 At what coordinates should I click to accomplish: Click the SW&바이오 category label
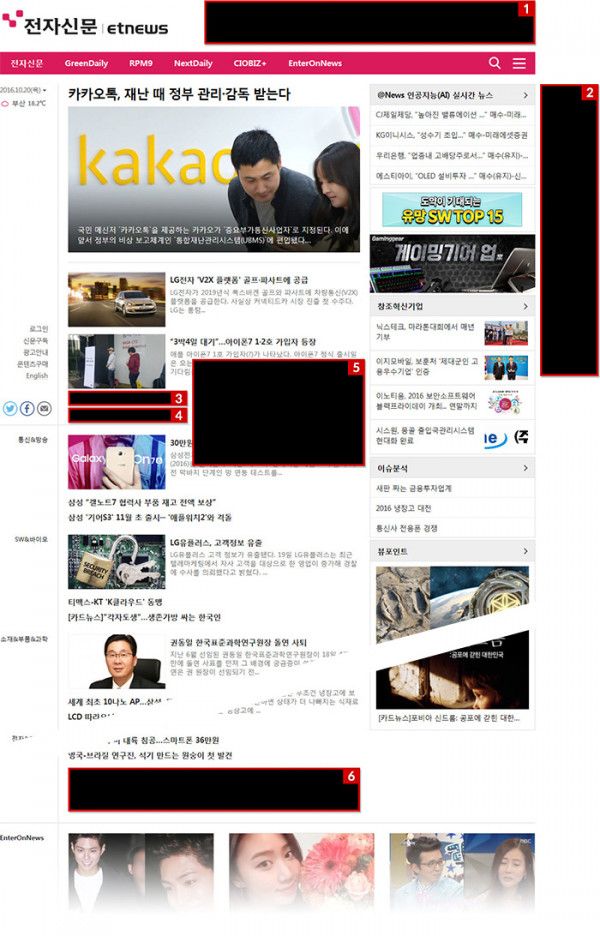[32, 539]
